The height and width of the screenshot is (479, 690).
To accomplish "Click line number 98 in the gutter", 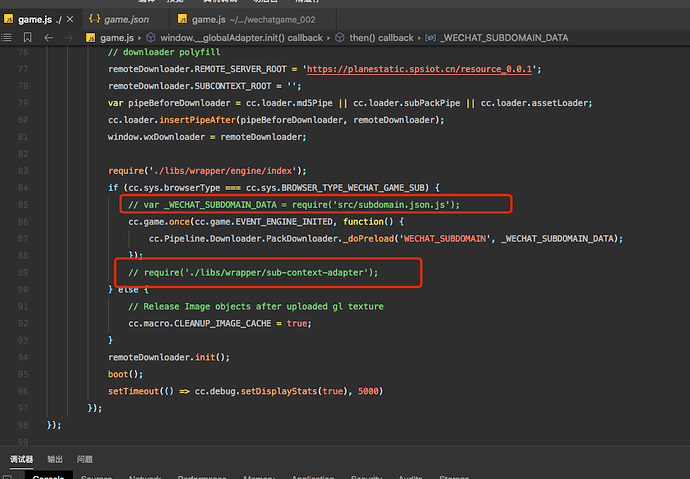I will (x=23, y=425).
